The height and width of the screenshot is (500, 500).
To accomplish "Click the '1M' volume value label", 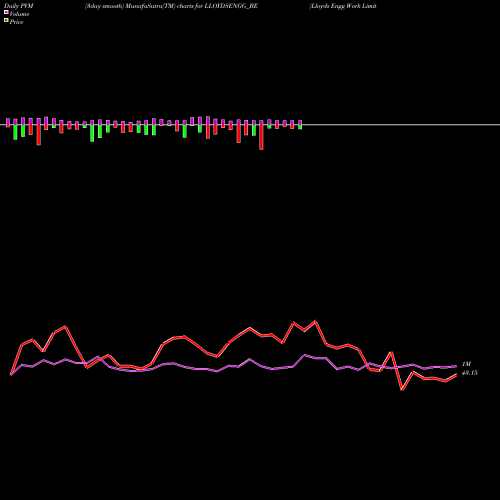I will tap(466, 364).
